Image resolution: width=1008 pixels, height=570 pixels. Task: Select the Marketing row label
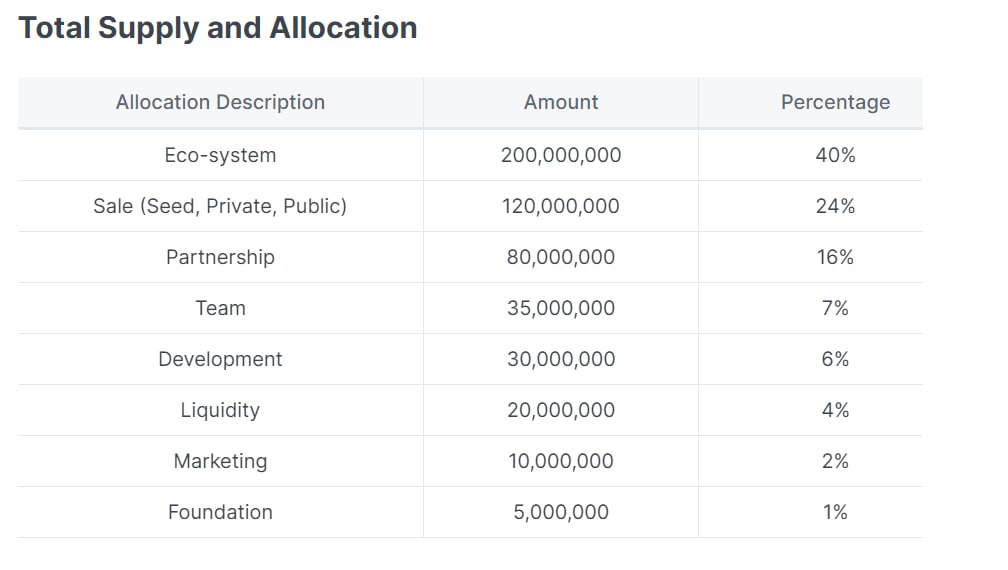click(x=220, y=461)
